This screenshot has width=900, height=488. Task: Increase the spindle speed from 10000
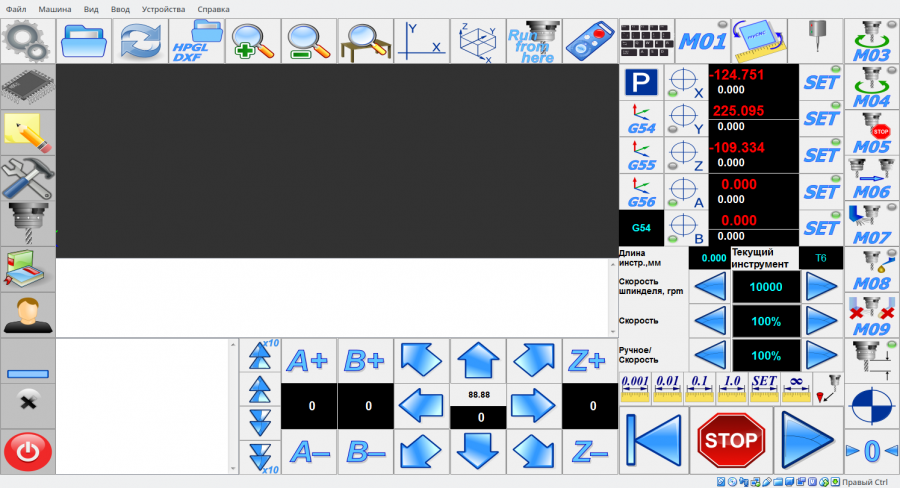[x=822, y=287]
